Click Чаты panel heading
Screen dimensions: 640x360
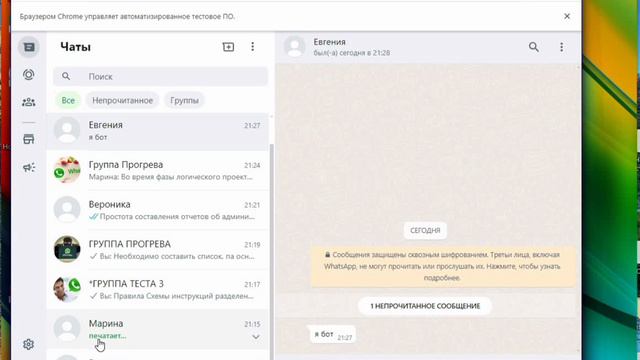[76, 47]
